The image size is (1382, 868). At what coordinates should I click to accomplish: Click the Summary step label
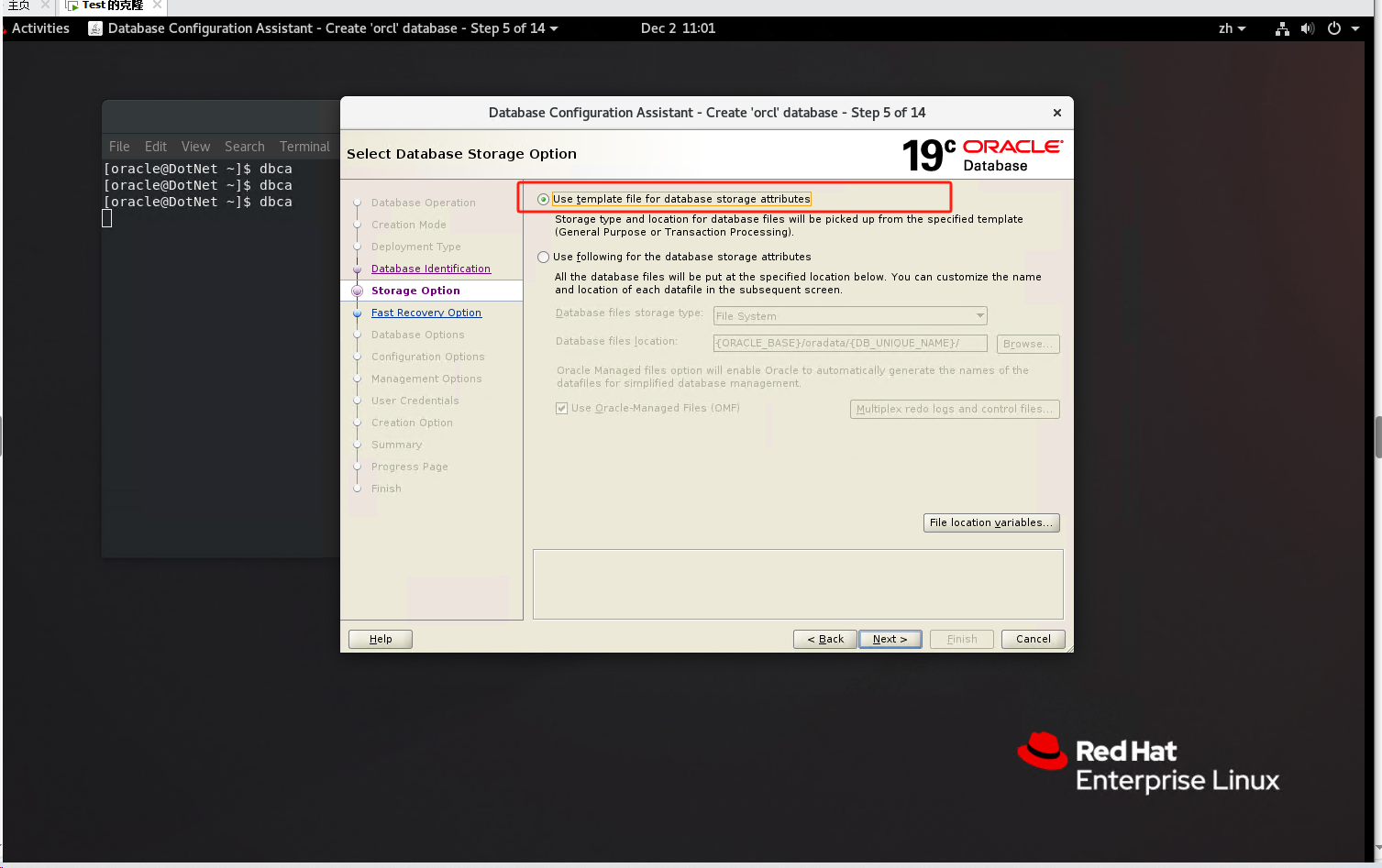397,445
